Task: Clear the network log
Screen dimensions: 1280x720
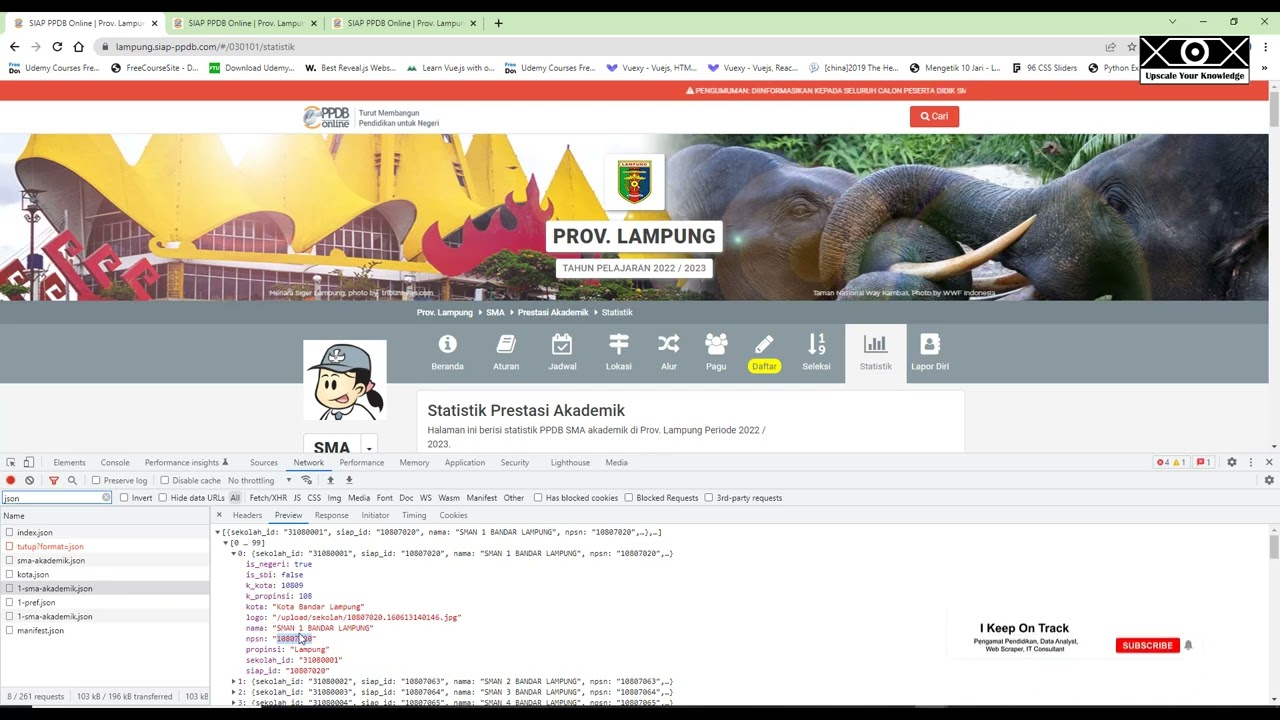Action: (x=30, y=481)
